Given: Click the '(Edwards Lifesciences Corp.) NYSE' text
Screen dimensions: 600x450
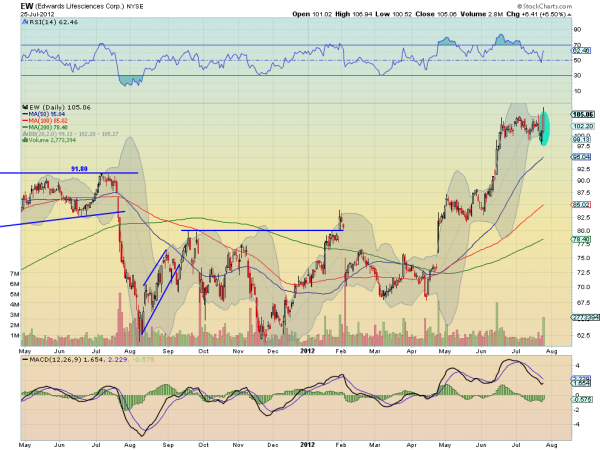Looking at the screenshot, I should [88, 7].
